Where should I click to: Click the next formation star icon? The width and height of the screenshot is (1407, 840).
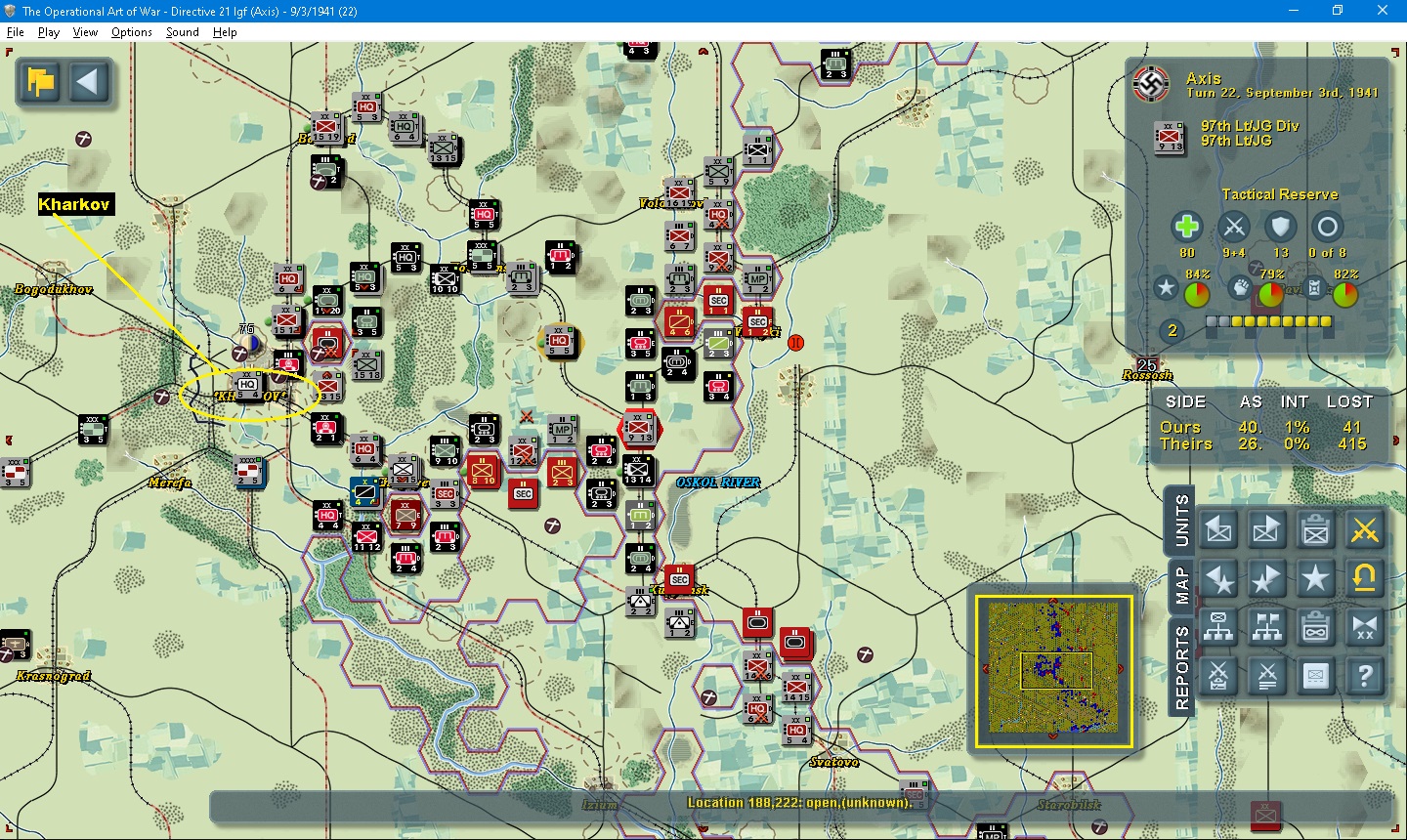coord(1266,578)
